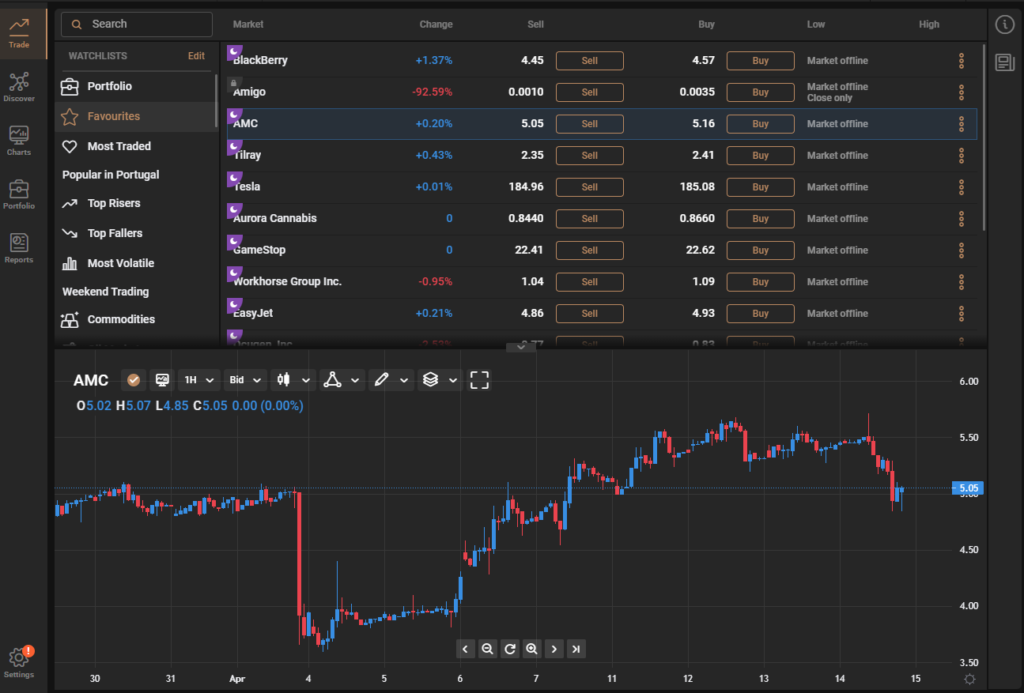The image size is (1024, 693).
Task: Click the Search field at the top left
Action: tap(136, 24)
